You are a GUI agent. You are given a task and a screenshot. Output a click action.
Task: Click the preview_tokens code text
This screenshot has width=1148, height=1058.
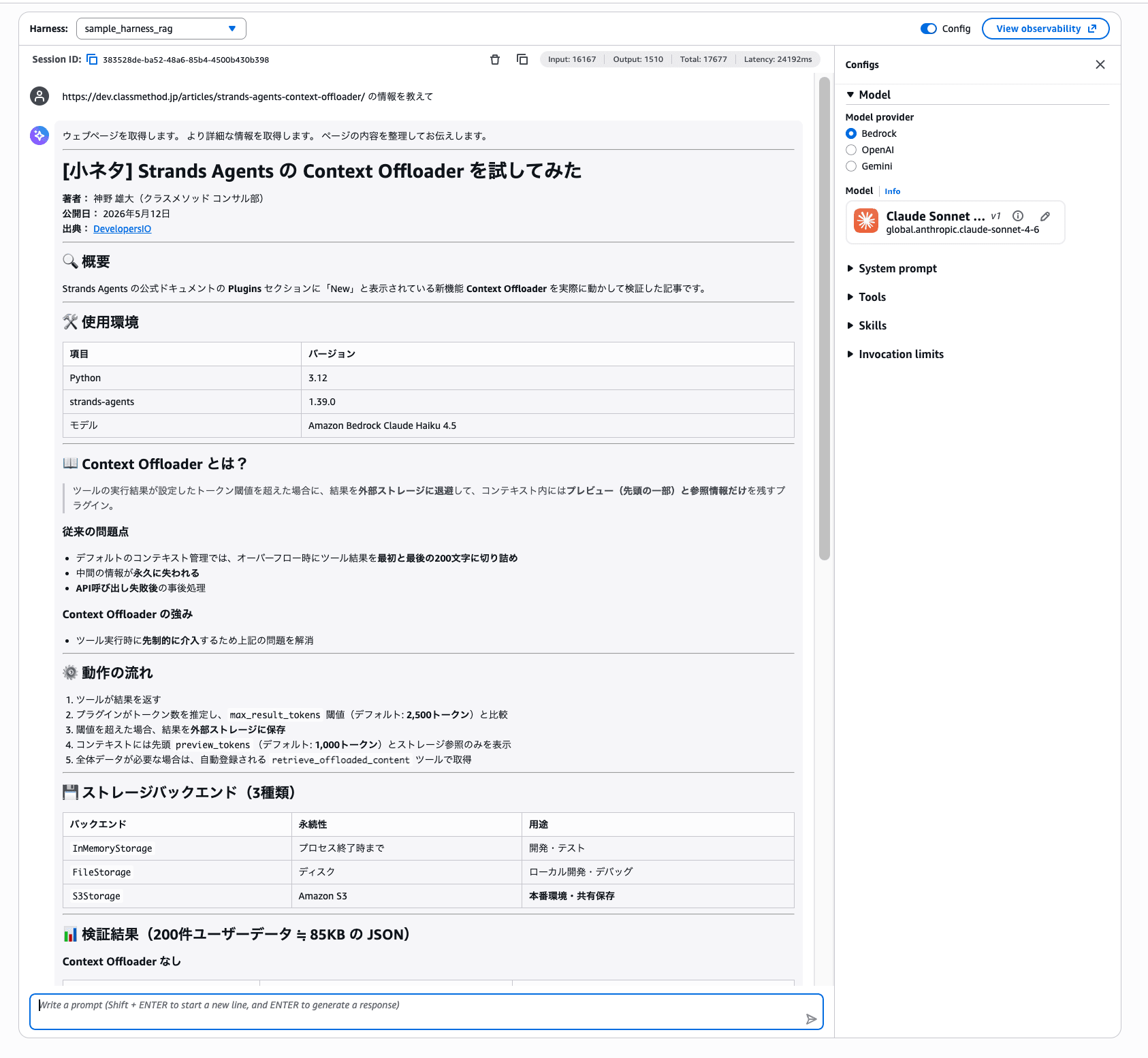[212, 745]
